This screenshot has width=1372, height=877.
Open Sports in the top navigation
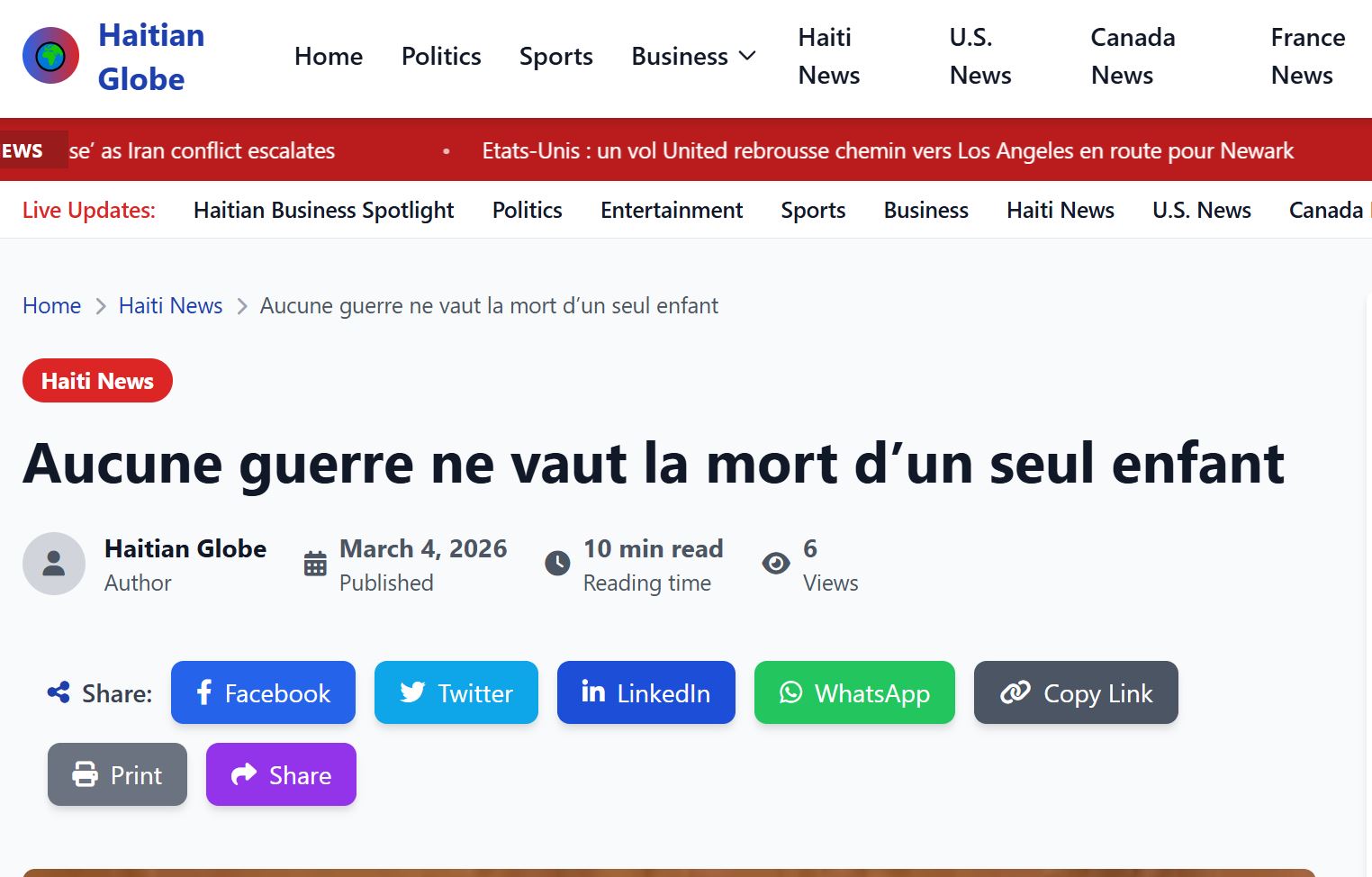tap(555, 56)
